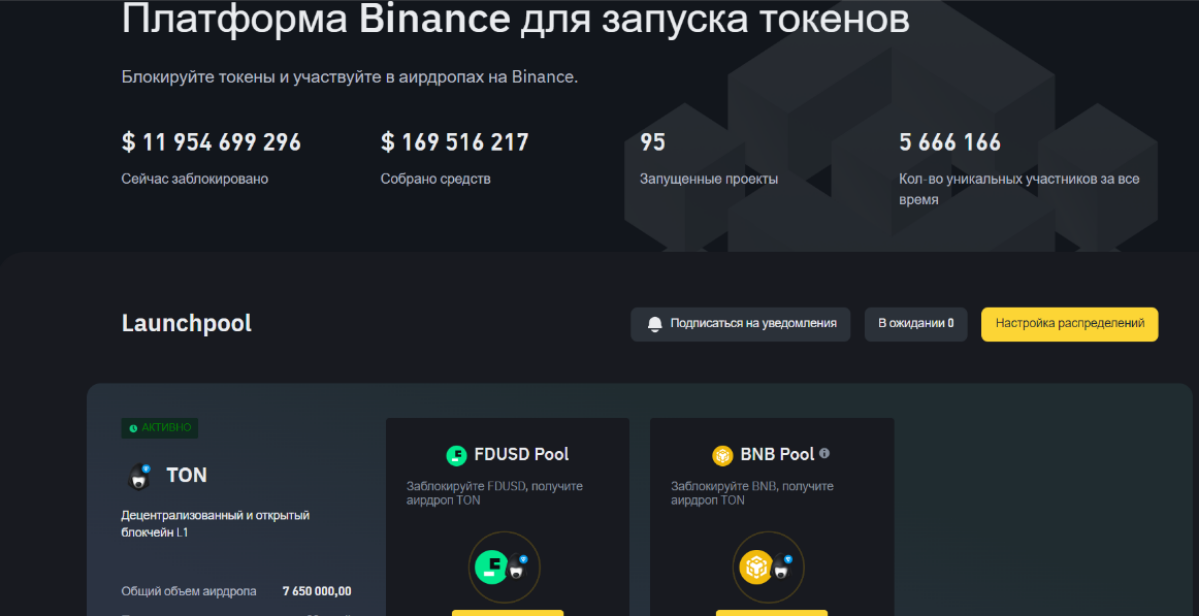Click the Сейчас заблокировано label
Image resolution: width=1199 pixels, height=616 pixels.
195,180
